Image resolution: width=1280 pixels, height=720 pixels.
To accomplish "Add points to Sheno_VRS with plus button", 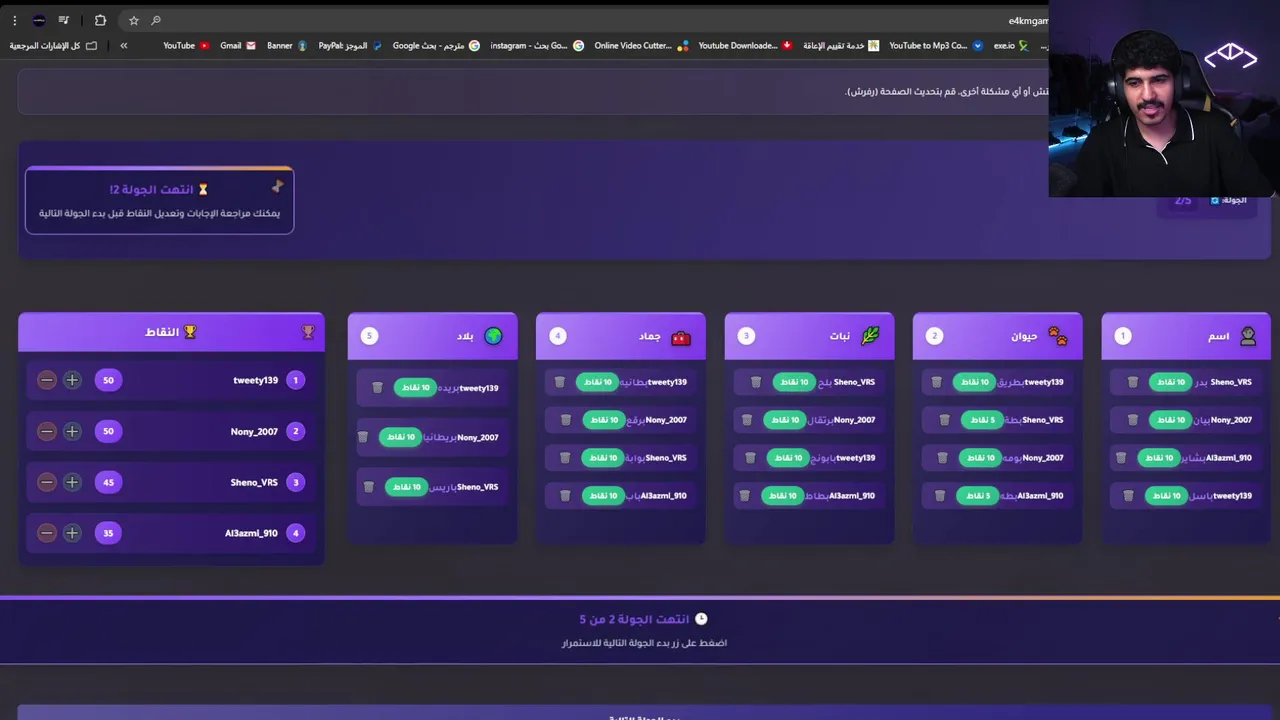I will coord(72,482).
